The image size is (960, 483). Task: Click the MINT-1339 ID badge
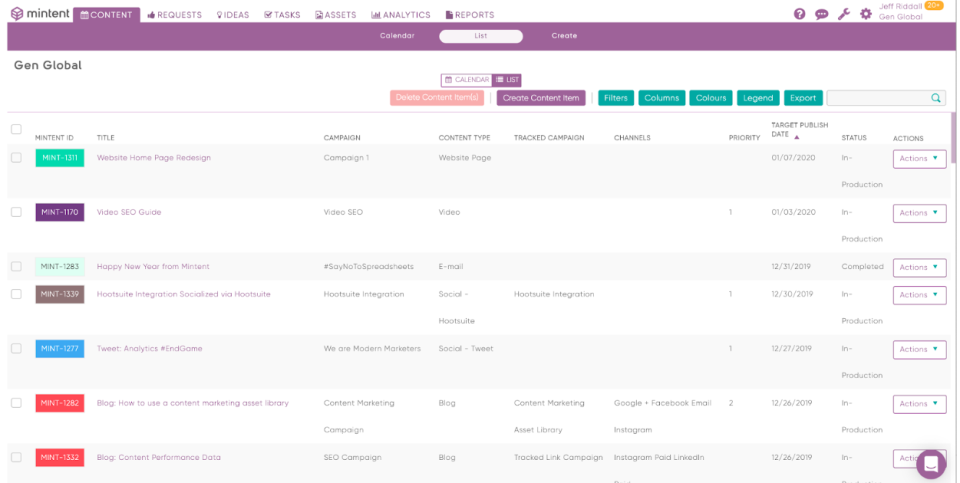[x=59, y=294]
